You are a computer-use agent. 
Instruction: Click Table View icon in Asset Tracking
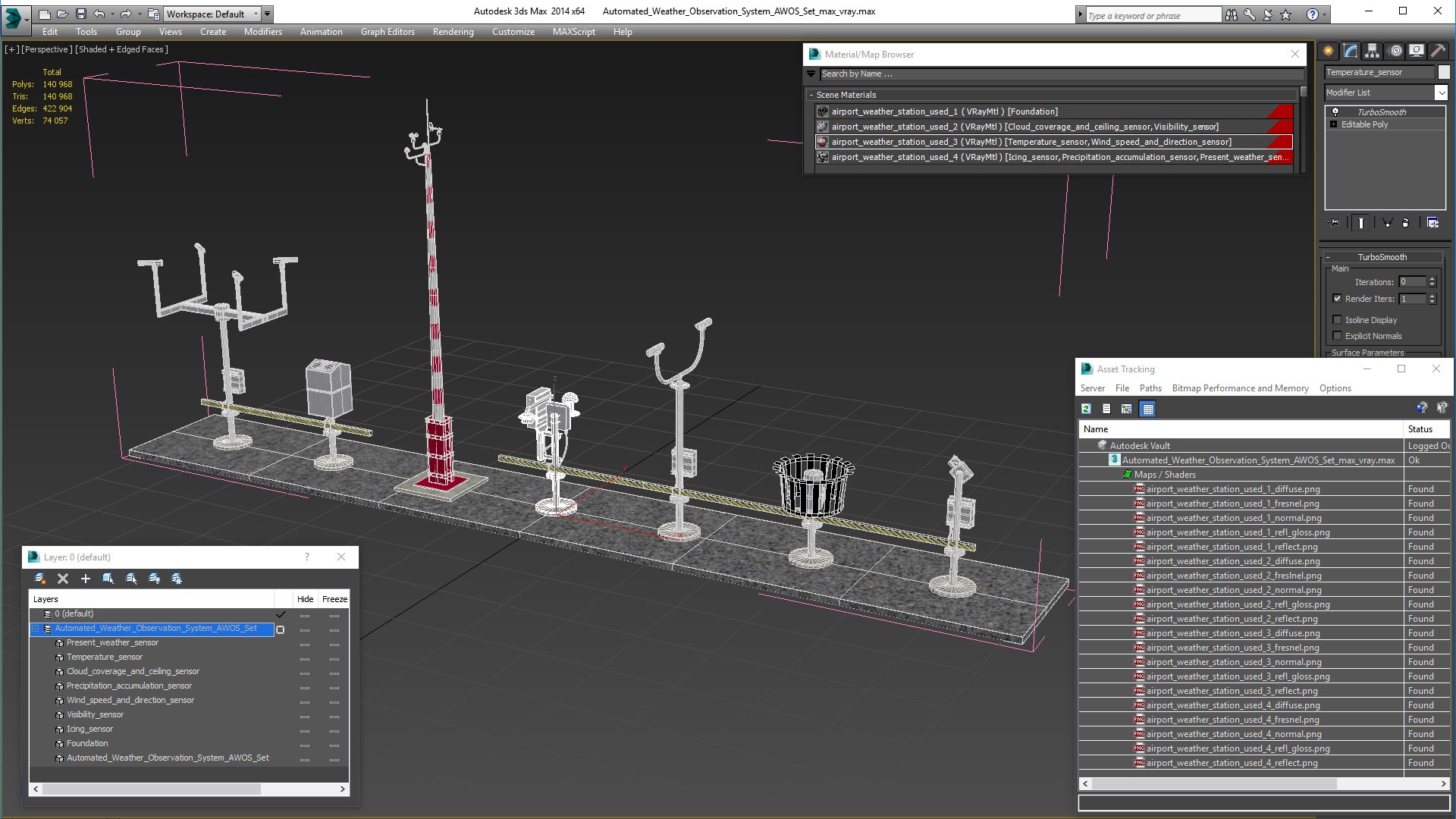point(1148,409)
